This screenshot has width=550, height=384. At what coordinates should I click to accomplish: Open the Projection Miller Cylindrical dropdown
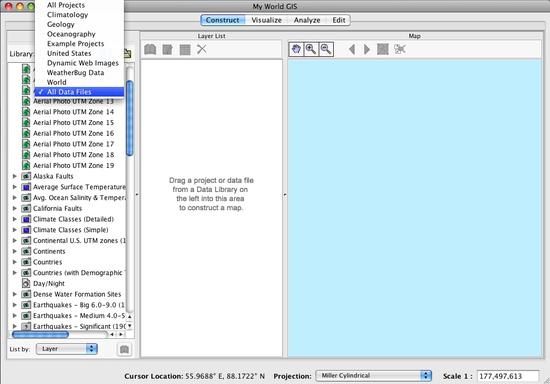pyautogui.click(x=374, y=376)
